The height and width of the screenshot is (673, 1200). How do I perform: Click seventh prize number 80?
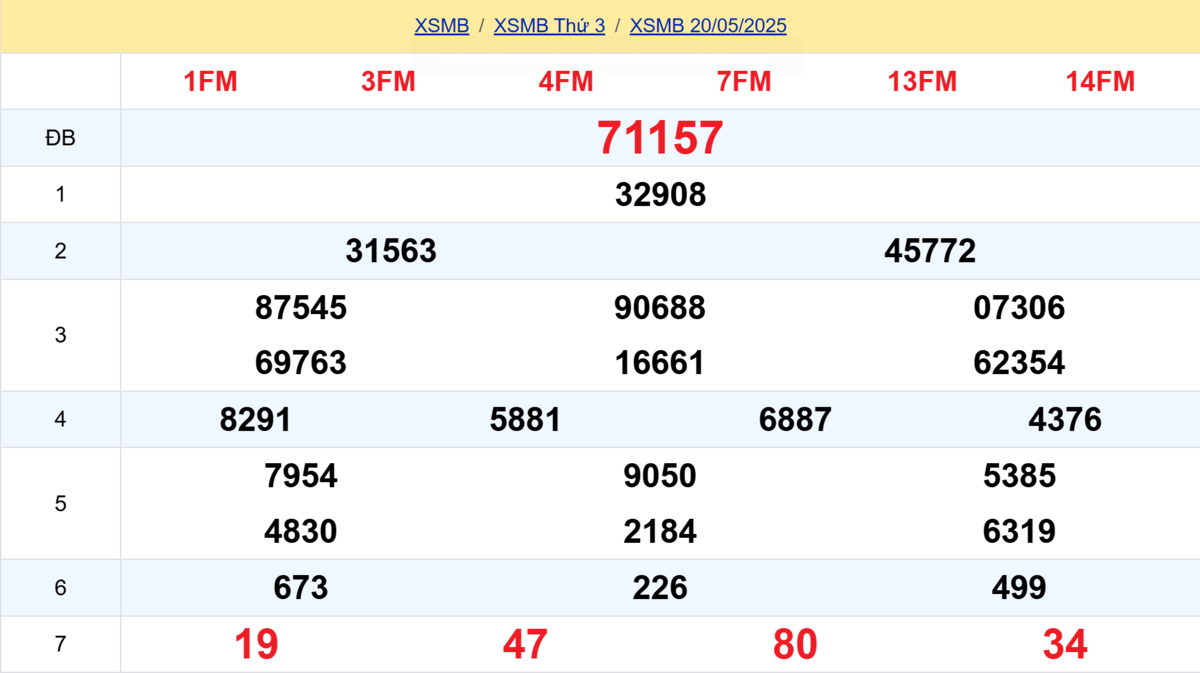(795, 645)
